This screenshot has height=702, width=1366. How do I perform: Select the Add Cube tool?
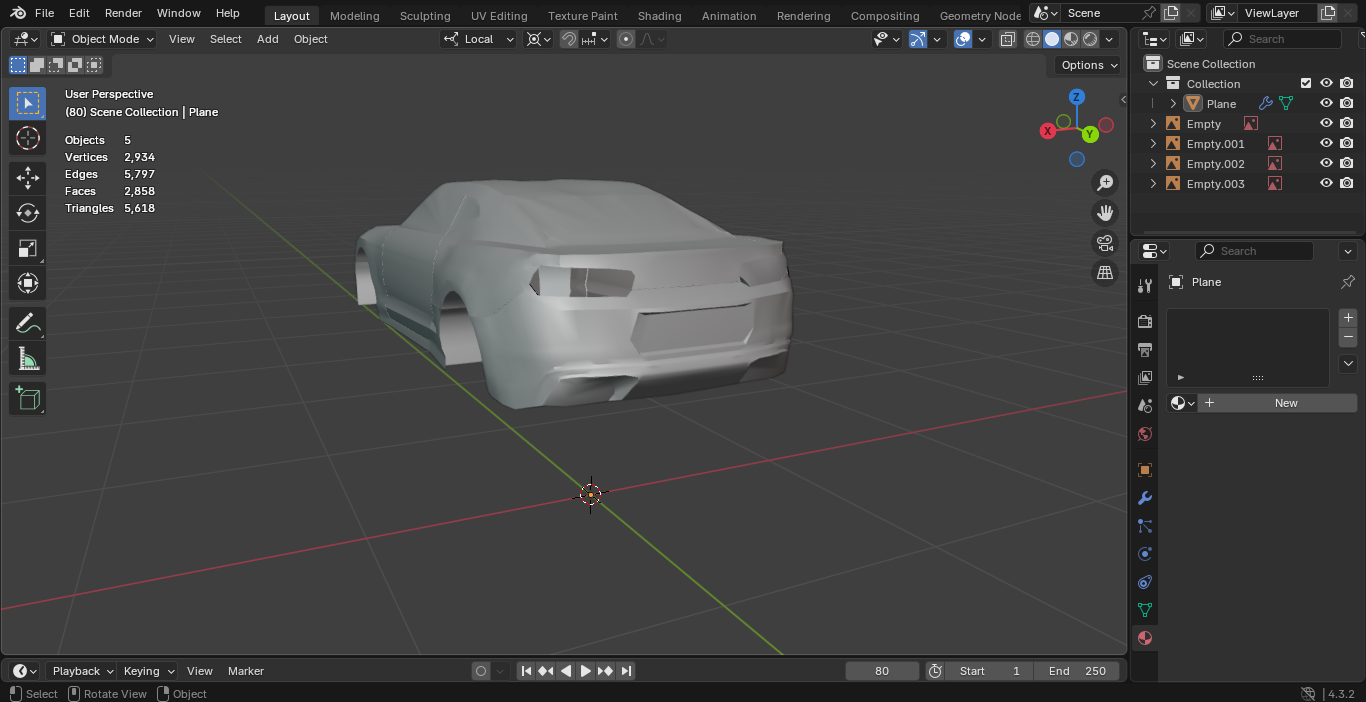[27, 398]
